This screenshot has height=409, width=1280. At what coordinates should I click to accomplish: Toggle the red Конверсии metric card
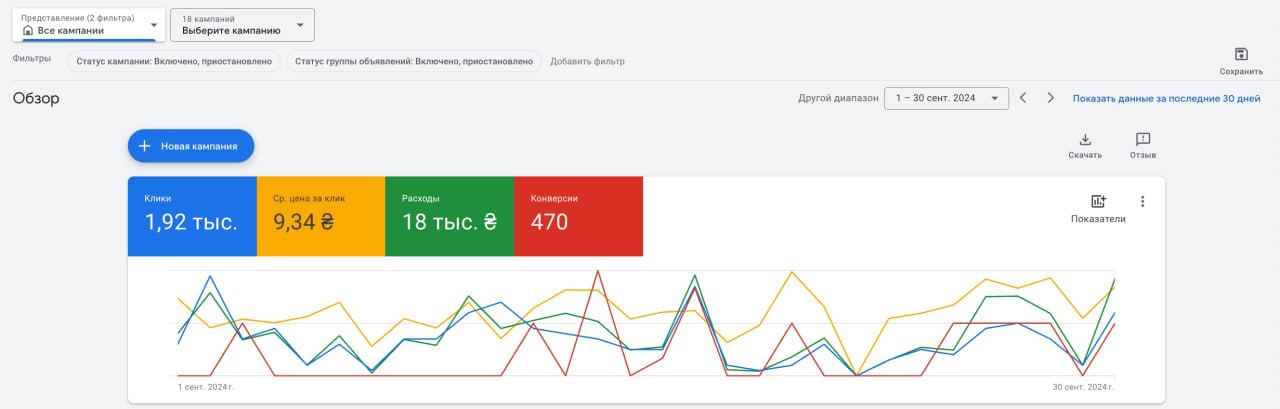click(578, 216)
